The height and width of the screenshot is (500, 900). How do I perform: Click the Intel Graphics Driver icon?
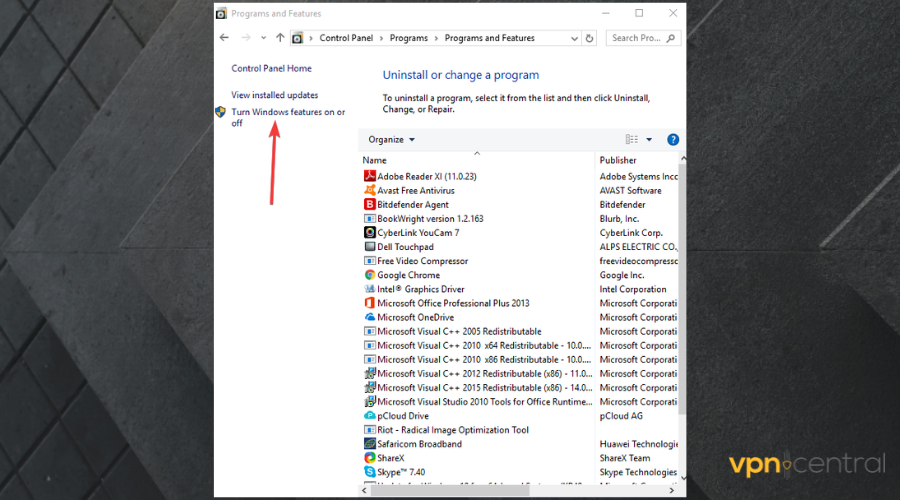coord(370,289)
